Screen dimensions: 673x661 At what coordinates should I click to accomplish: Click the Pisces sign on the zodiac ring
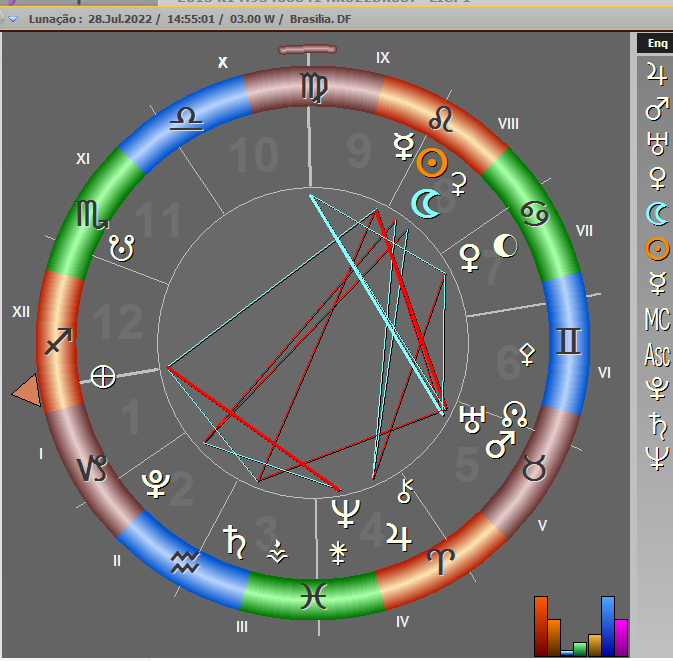point(314,596)
